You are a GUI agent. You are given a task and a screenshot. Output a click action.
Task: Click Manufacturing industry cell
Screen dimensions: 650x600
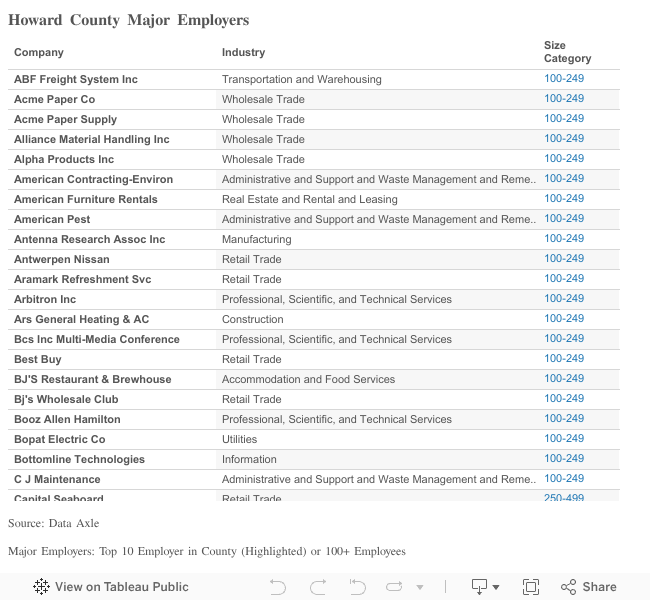point(257,239)
